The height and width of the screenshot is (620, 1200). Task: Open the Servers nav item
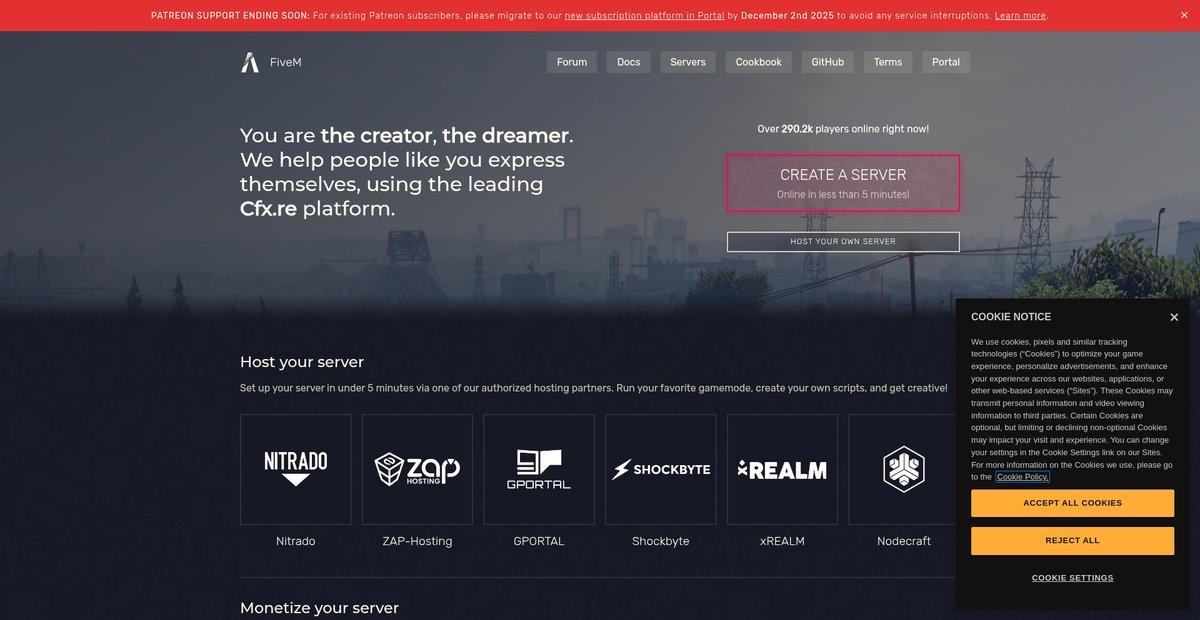coord(688,62)
